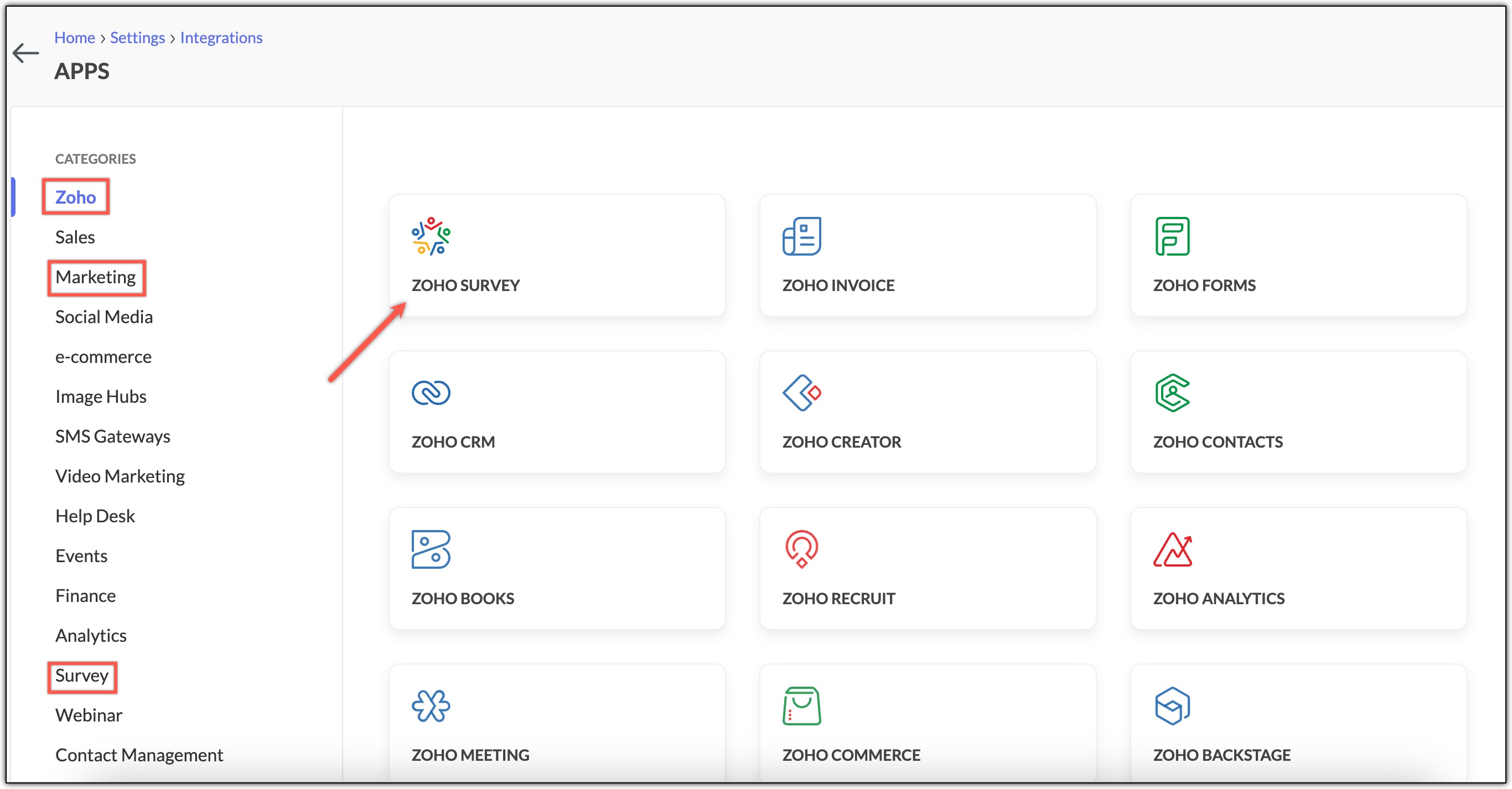
Task: Select the Sales category
Action: click(x=75, y=237)
